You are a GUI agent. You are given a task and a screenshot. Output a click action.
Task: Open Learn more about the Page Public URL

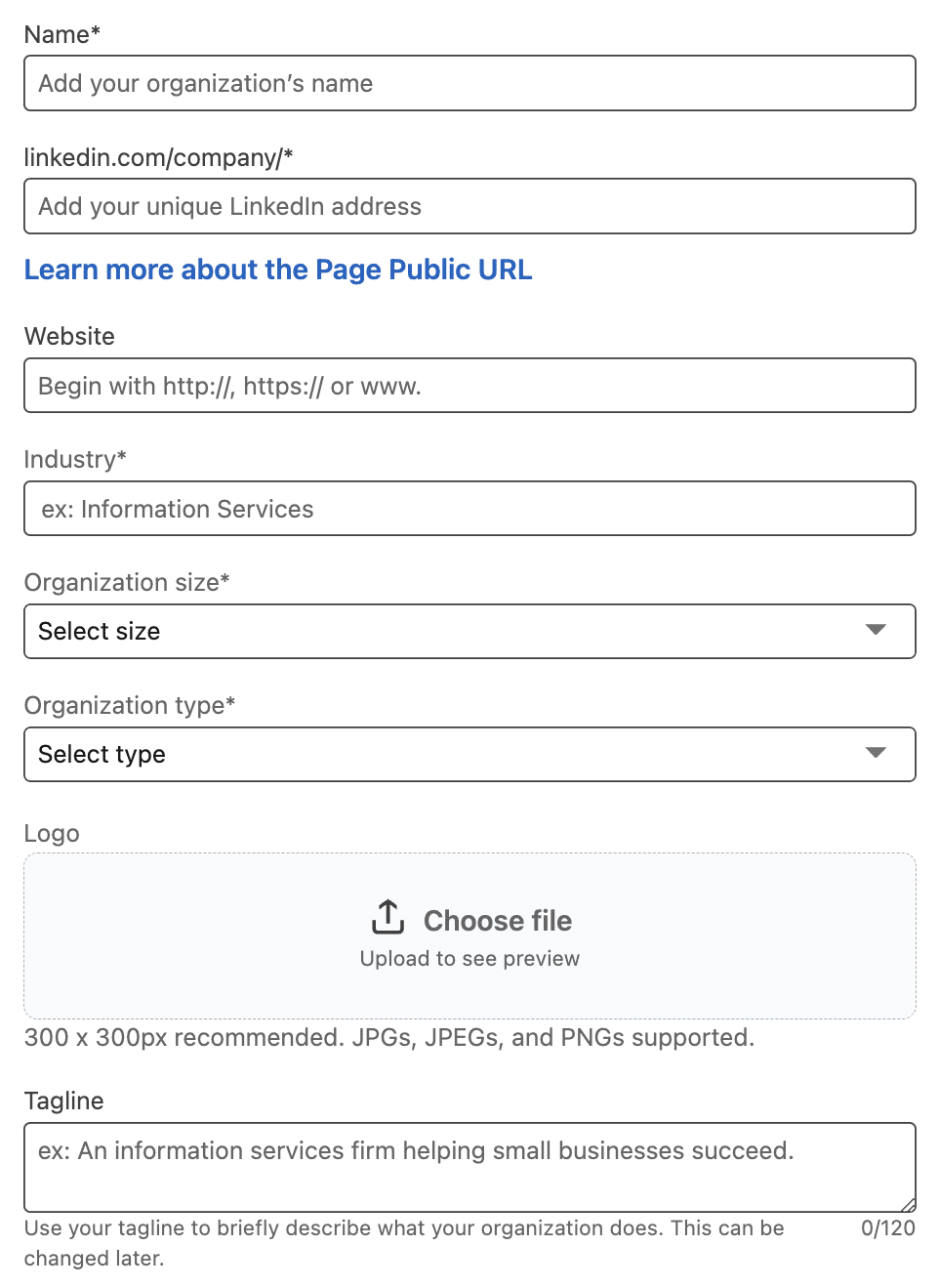pyautogui.click(x=277, y=270)
